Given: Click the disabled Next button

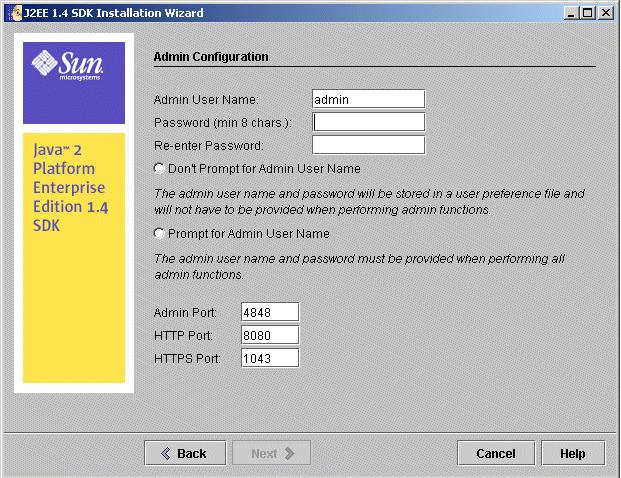Looking at the screenshot, I should point(271,453).
